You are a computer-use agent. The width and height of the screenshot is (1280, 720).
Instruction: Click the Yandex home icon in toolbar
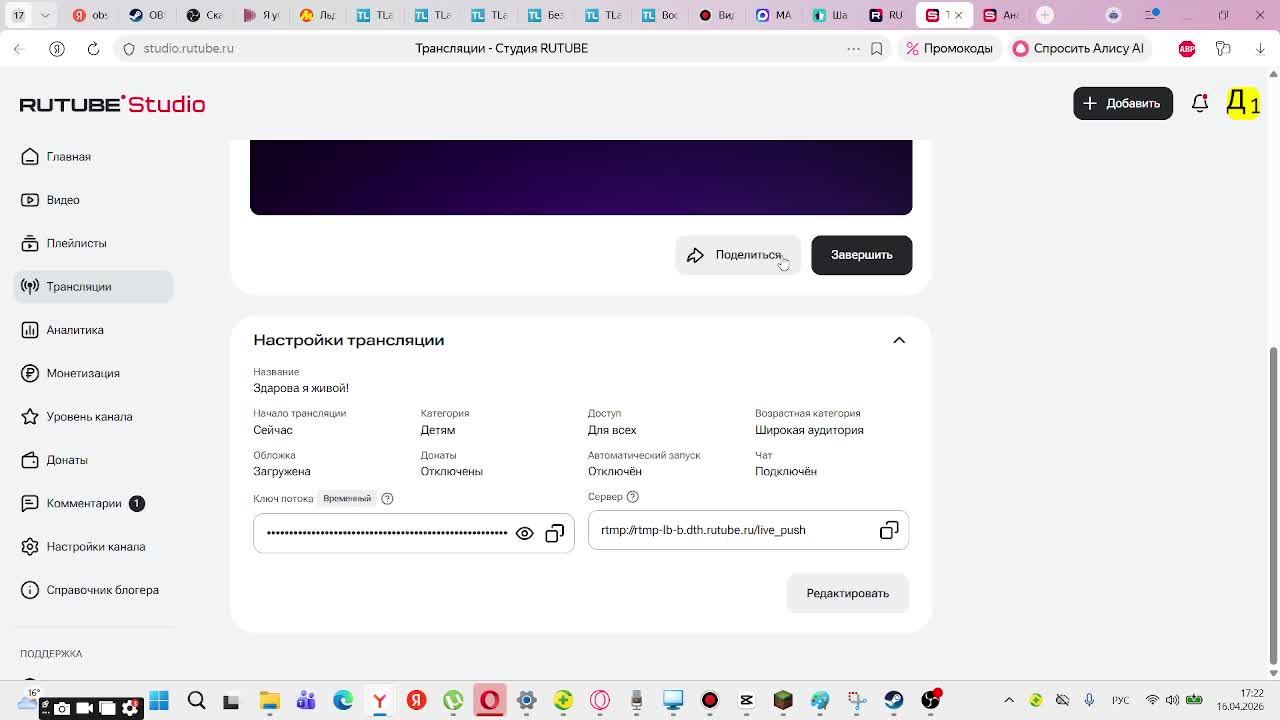(x=57, y=48)
